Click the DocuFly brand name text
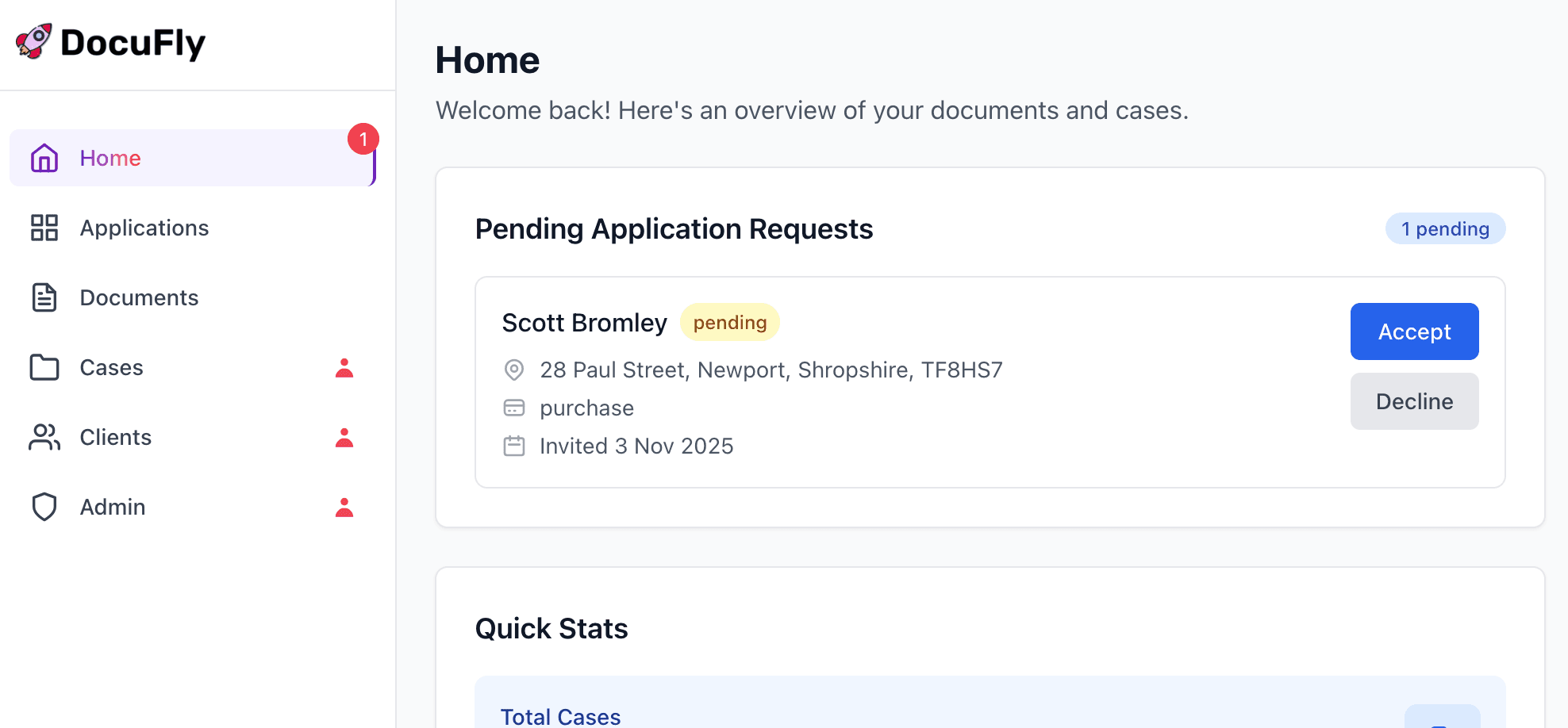The width and height of the screenshot is (1568, 728). (x=133, y=43)
